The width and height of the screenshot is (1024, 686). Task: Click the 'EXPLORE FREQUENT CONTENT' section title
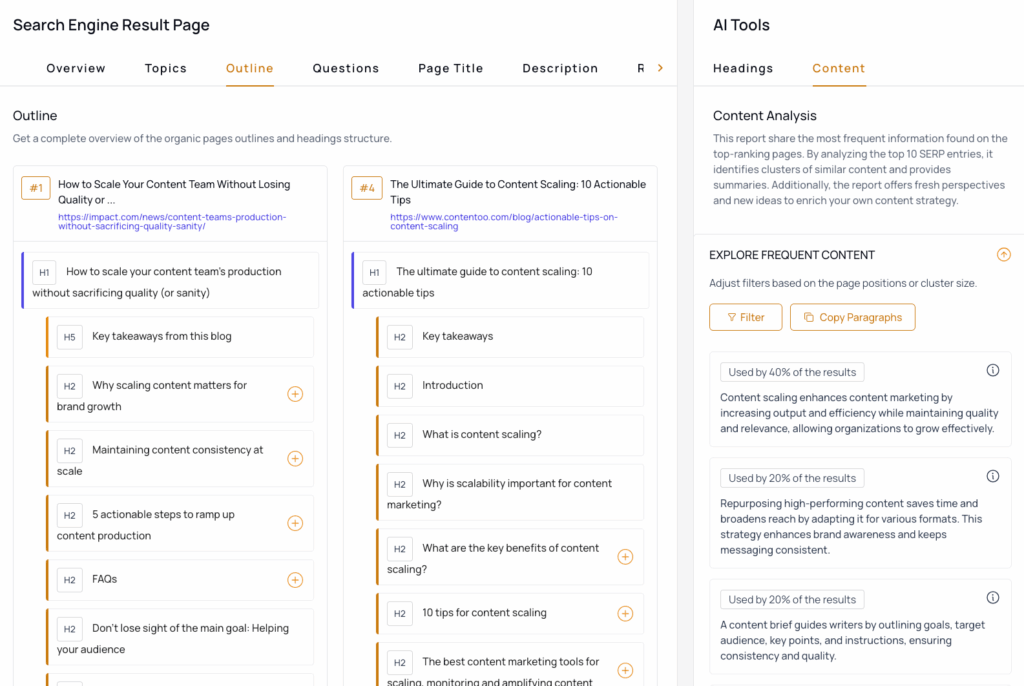792,255
